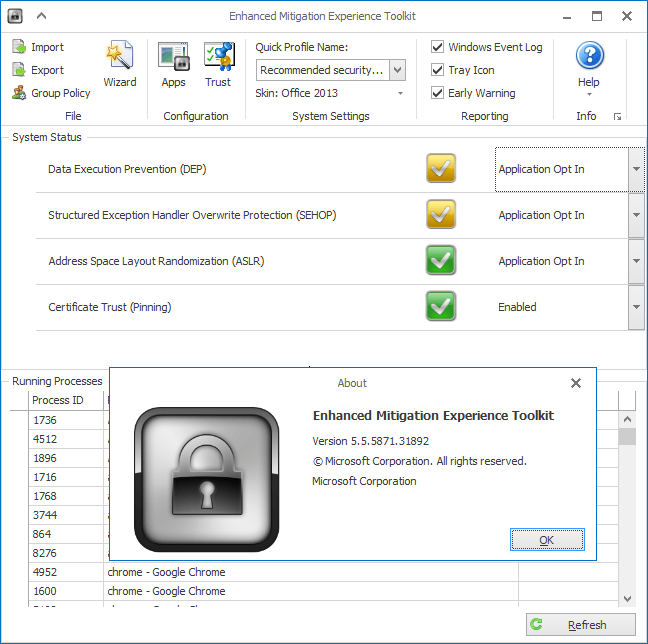Click the Recommended security profile field
Image resolution: width=648 pixels, height=644 pixels.
322,70
